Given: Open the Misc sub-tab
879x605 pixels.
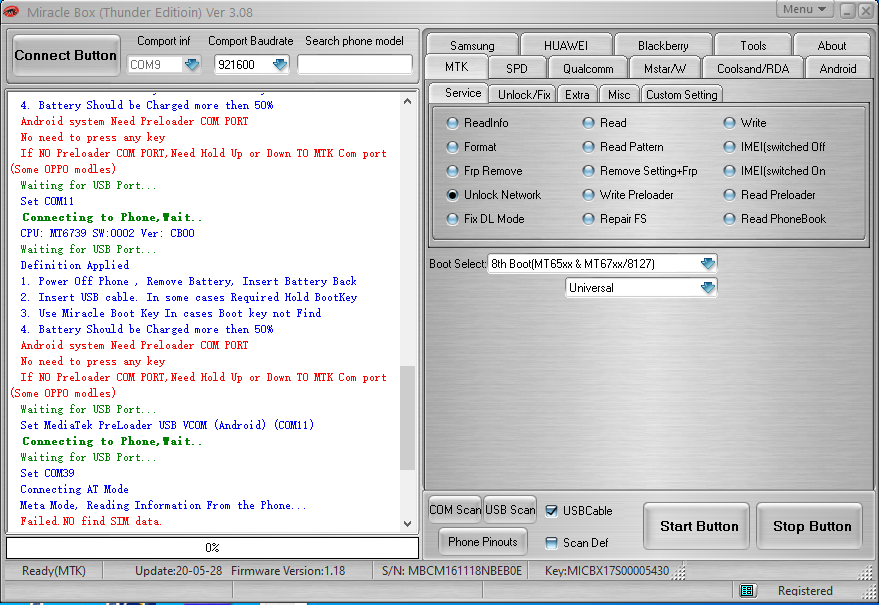Looking at the screenshot, I should tap(619, 95).
